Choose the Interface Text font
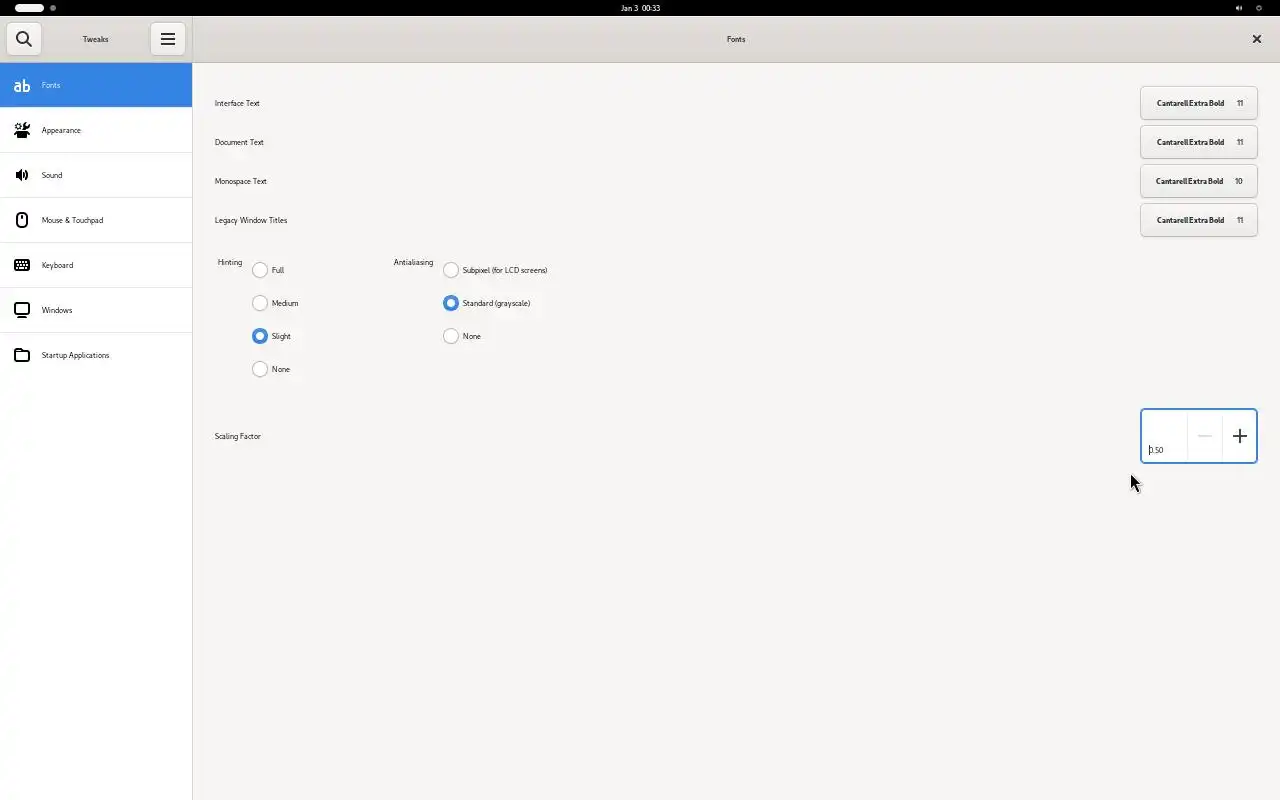 pyautogui.click(x=1199, y=103)
